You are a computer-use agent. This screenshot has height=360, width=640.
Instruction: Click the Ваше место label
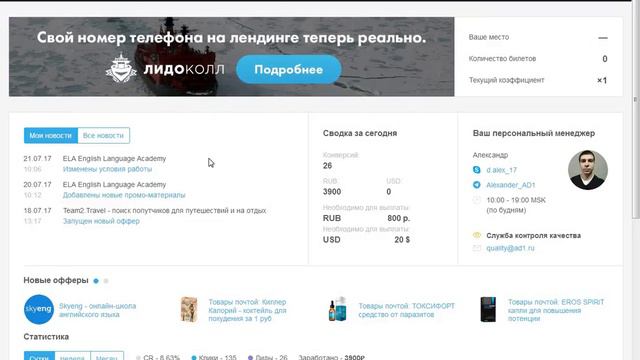coord(489,37)
